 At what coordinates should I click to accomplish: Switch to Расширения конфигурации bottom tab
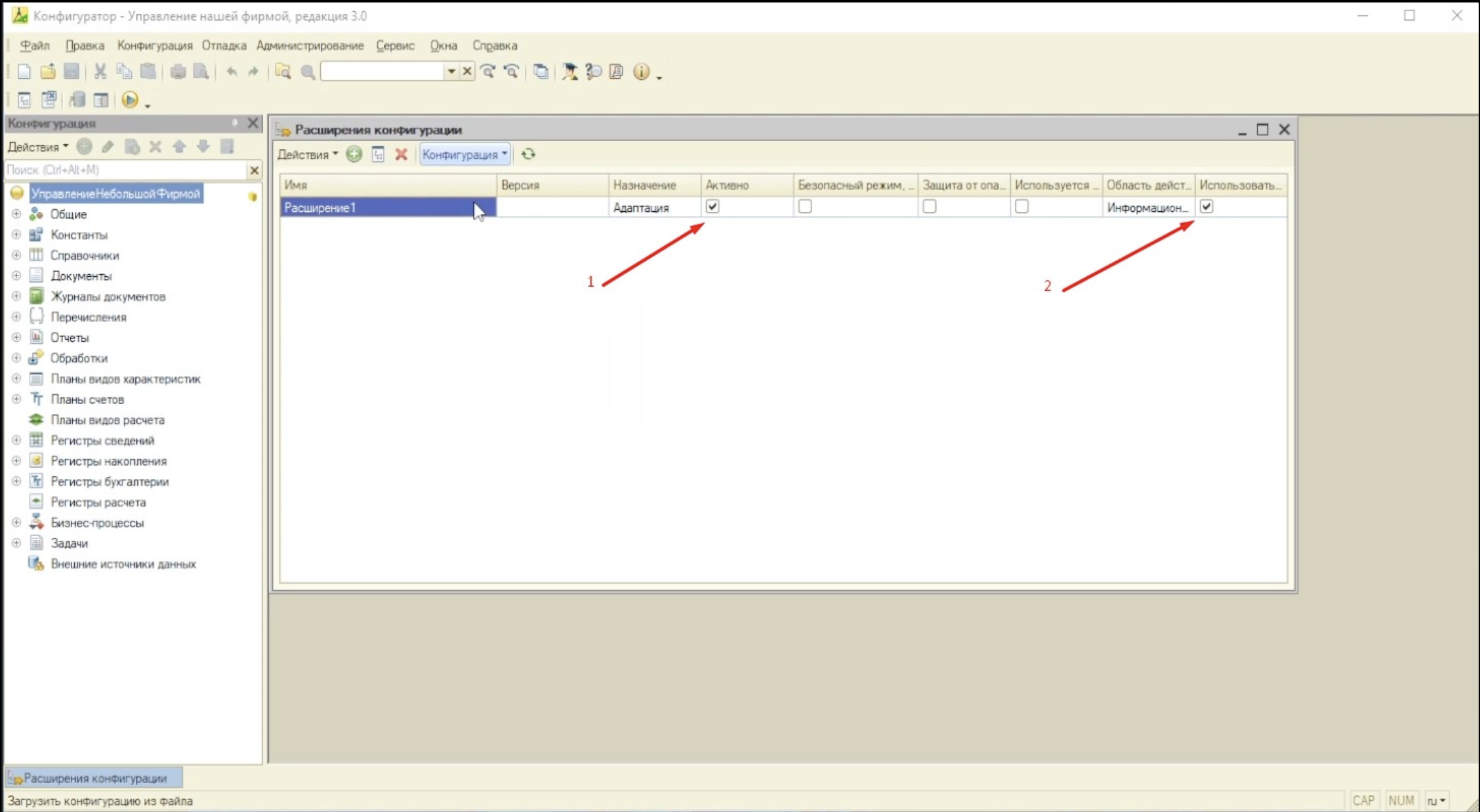tap(94, 778)
